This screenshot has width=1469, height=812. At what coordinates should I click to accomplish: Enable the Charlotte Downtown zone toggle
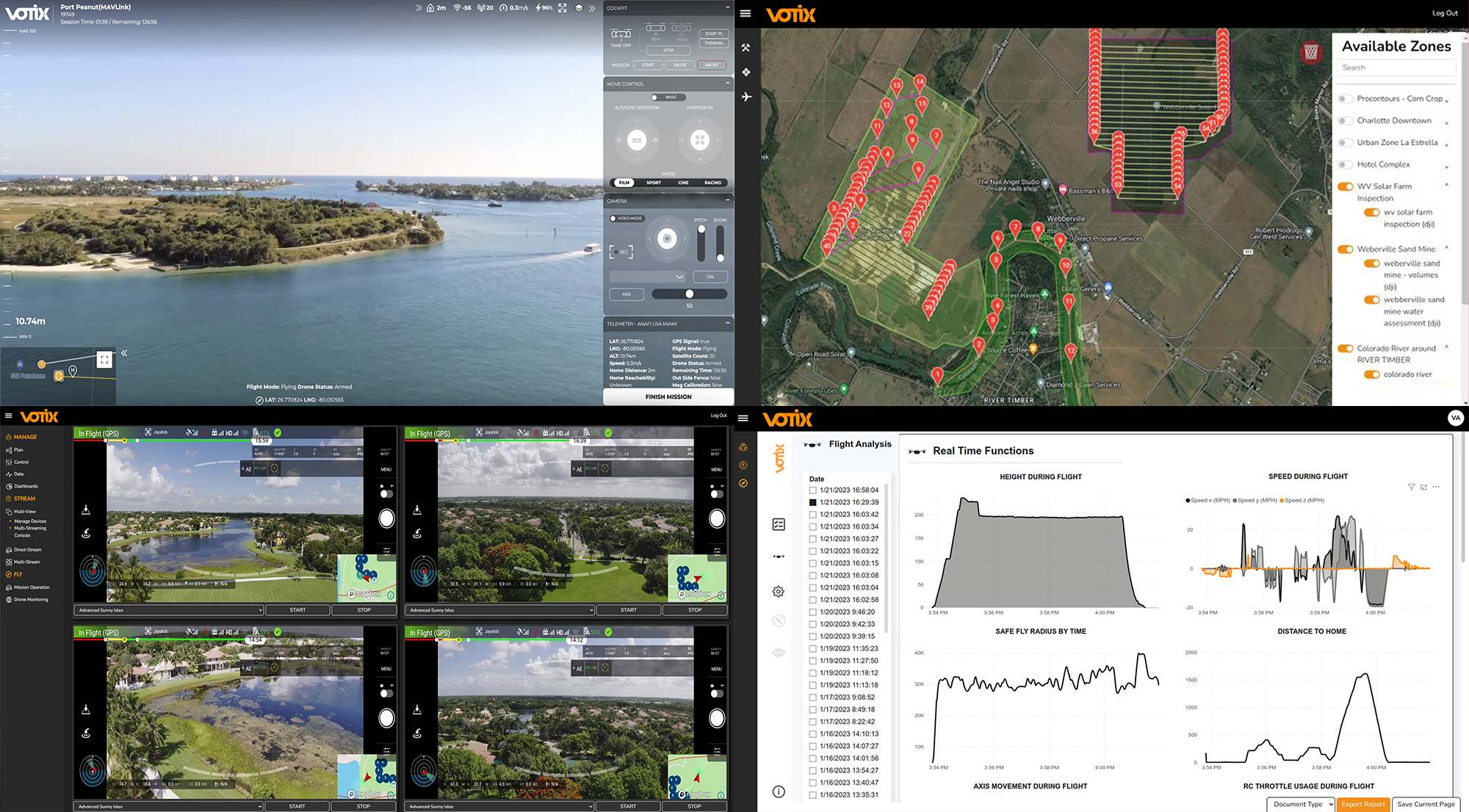click(x=1346, y=120)
